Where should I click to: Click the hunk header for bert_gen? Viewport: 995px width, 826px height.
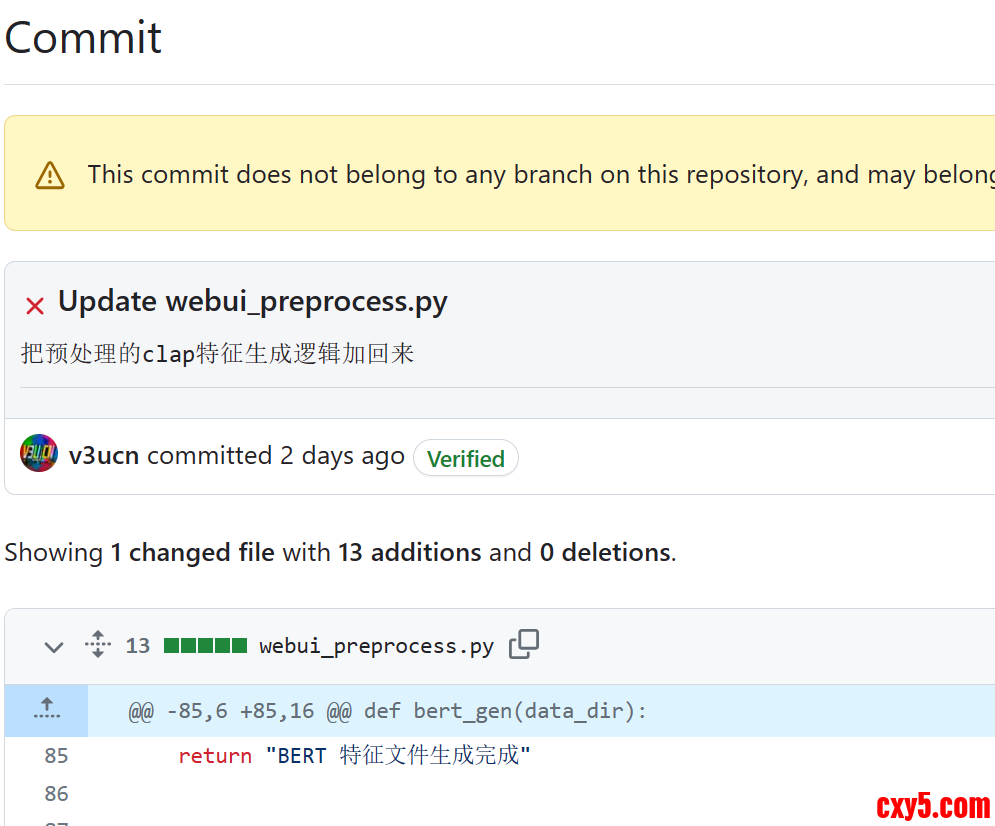(387, 712)
